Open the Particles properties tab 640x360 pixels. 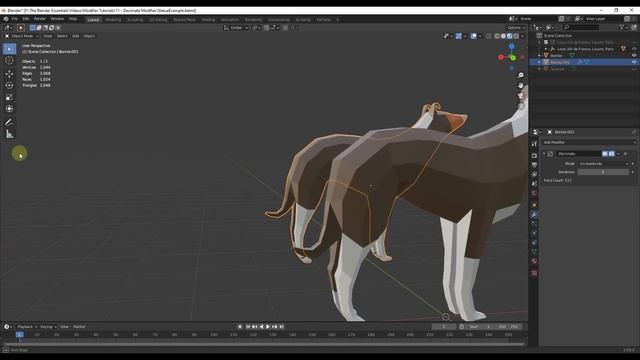point(534,224)
